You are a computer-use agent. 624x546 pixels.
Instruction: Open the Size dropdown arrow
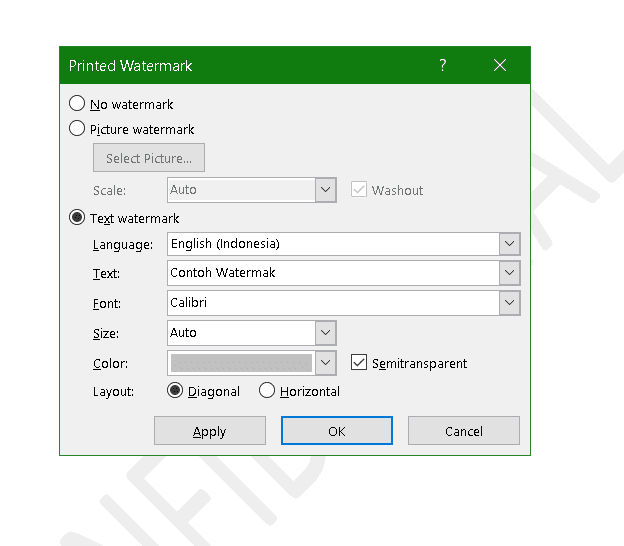pyautogui.click(x=325, y=333)
